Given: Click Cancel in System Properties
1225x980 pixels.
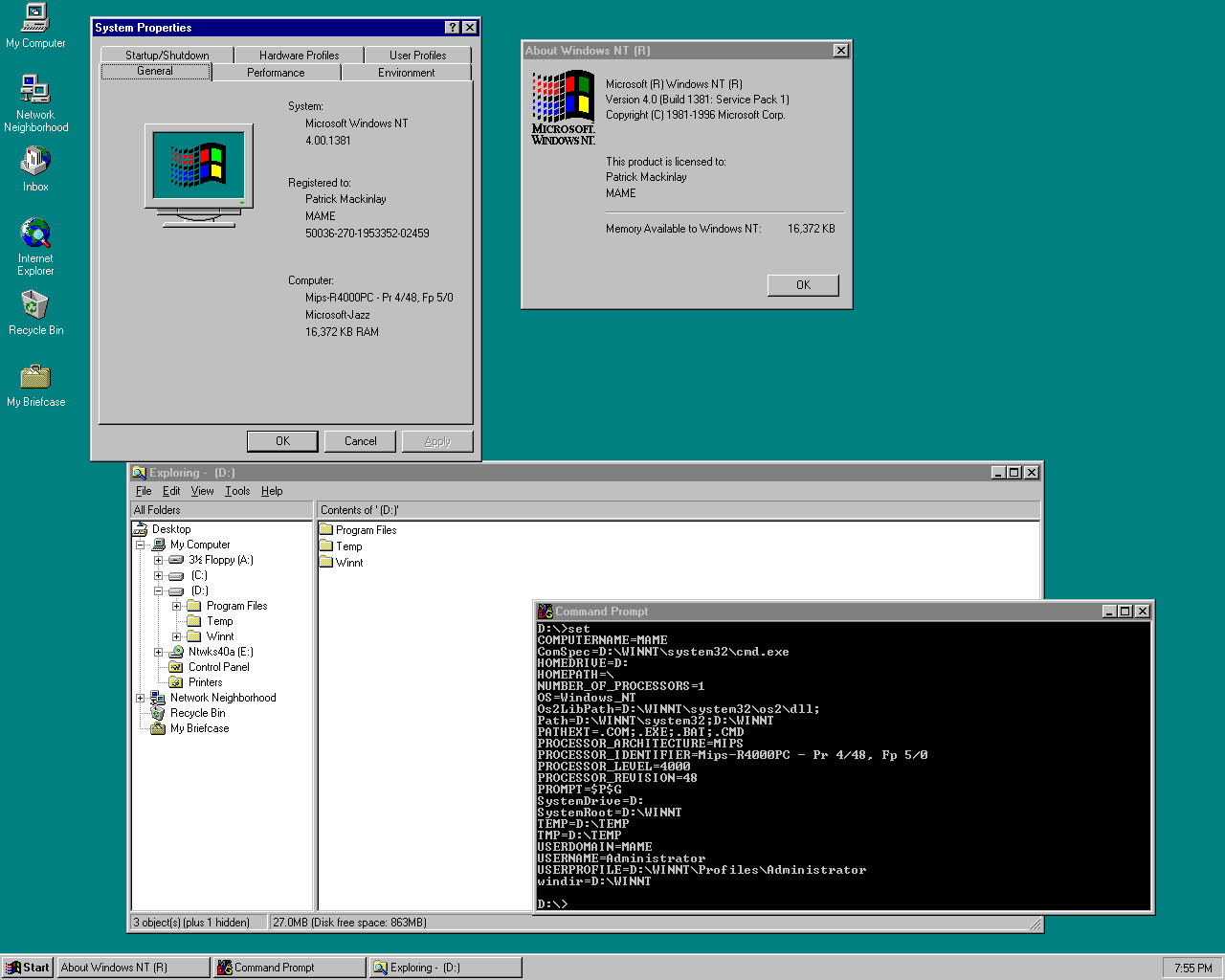Looking at the screenshot, I should click(360, 441).
